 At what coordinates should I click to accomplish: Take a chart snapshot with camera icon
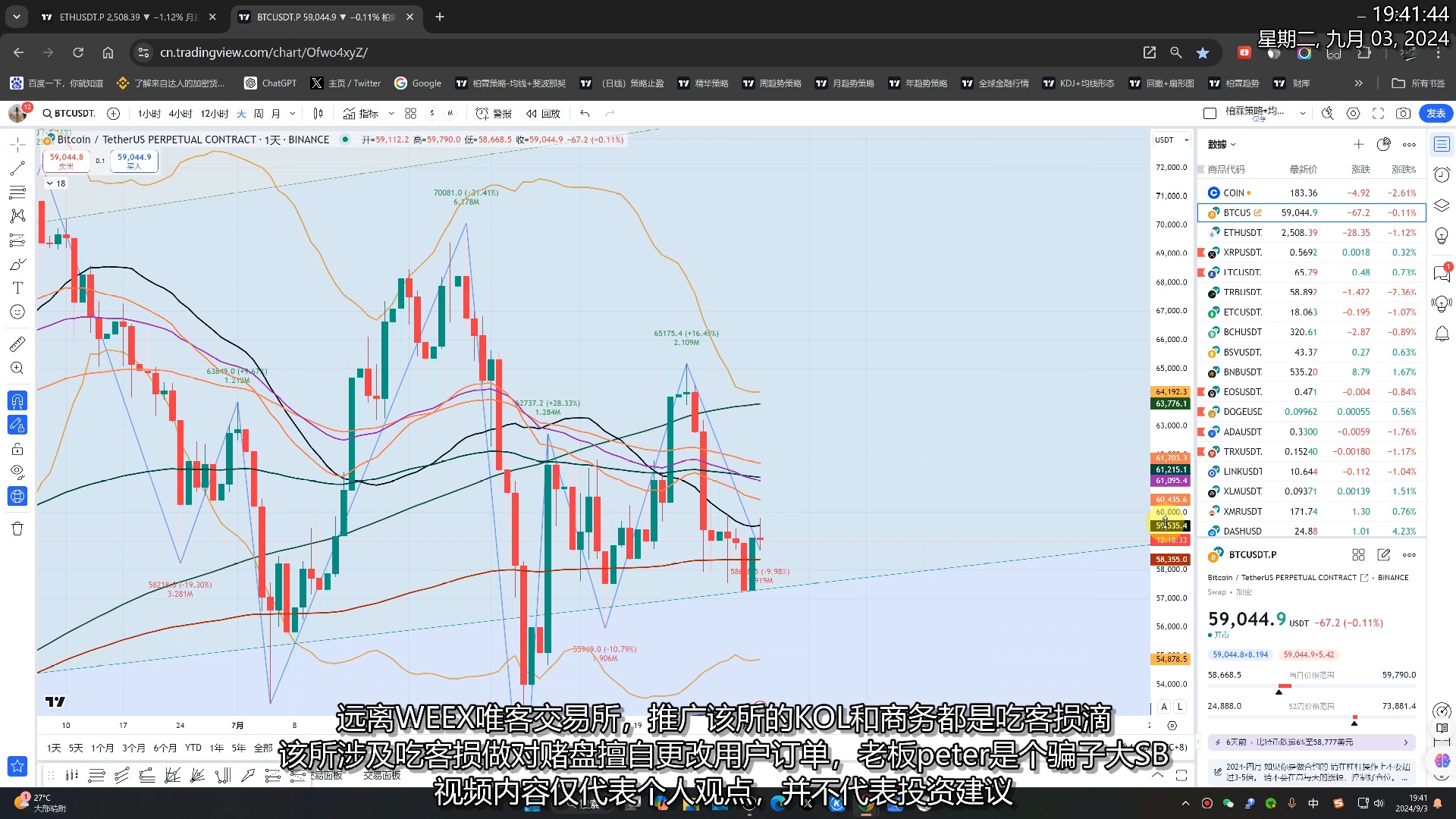point(1404,114)
